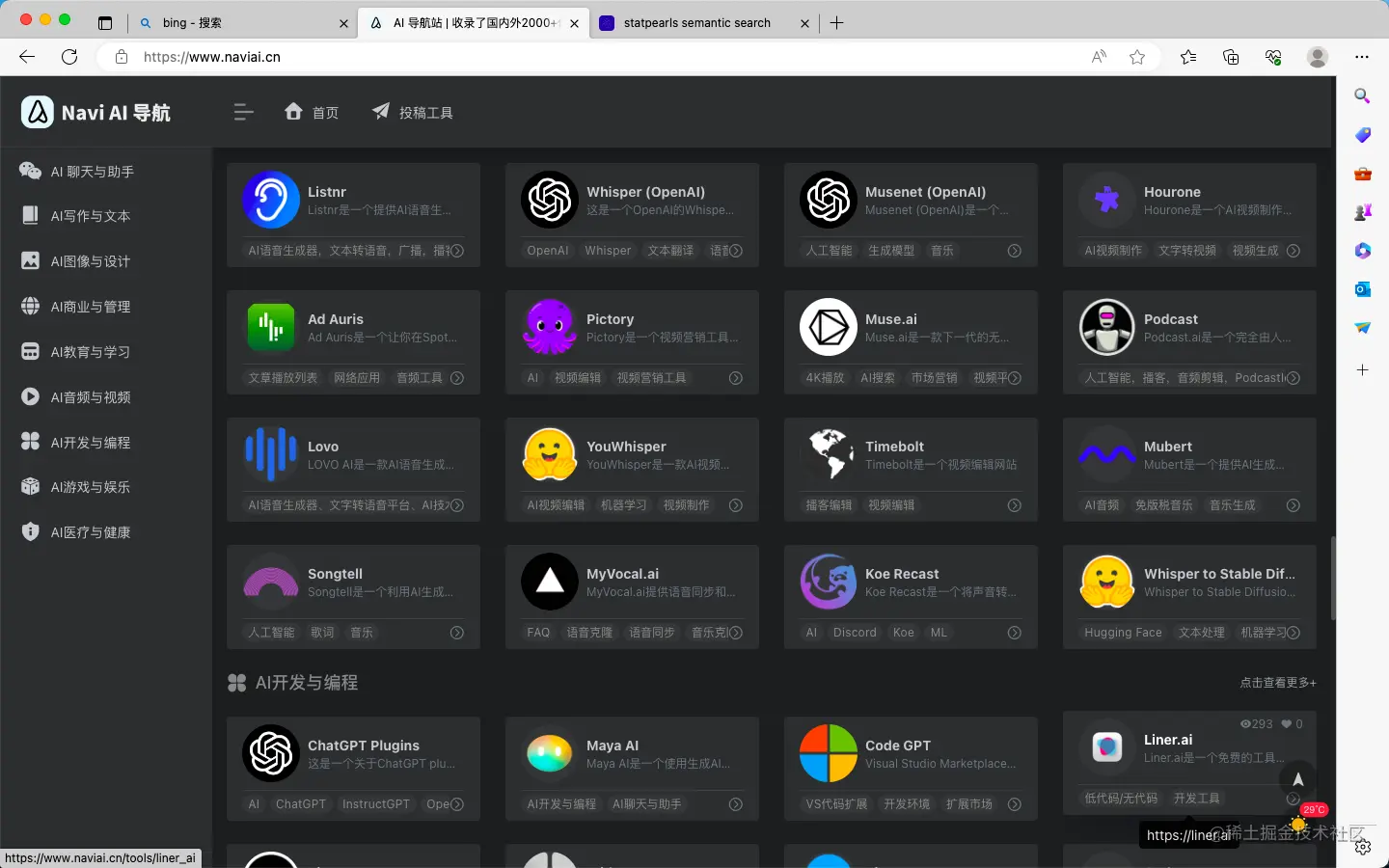The width and height of the screenshot is (1389, 868).
Task: Click the Code GPT colored-squares icon
Action: 829,753
